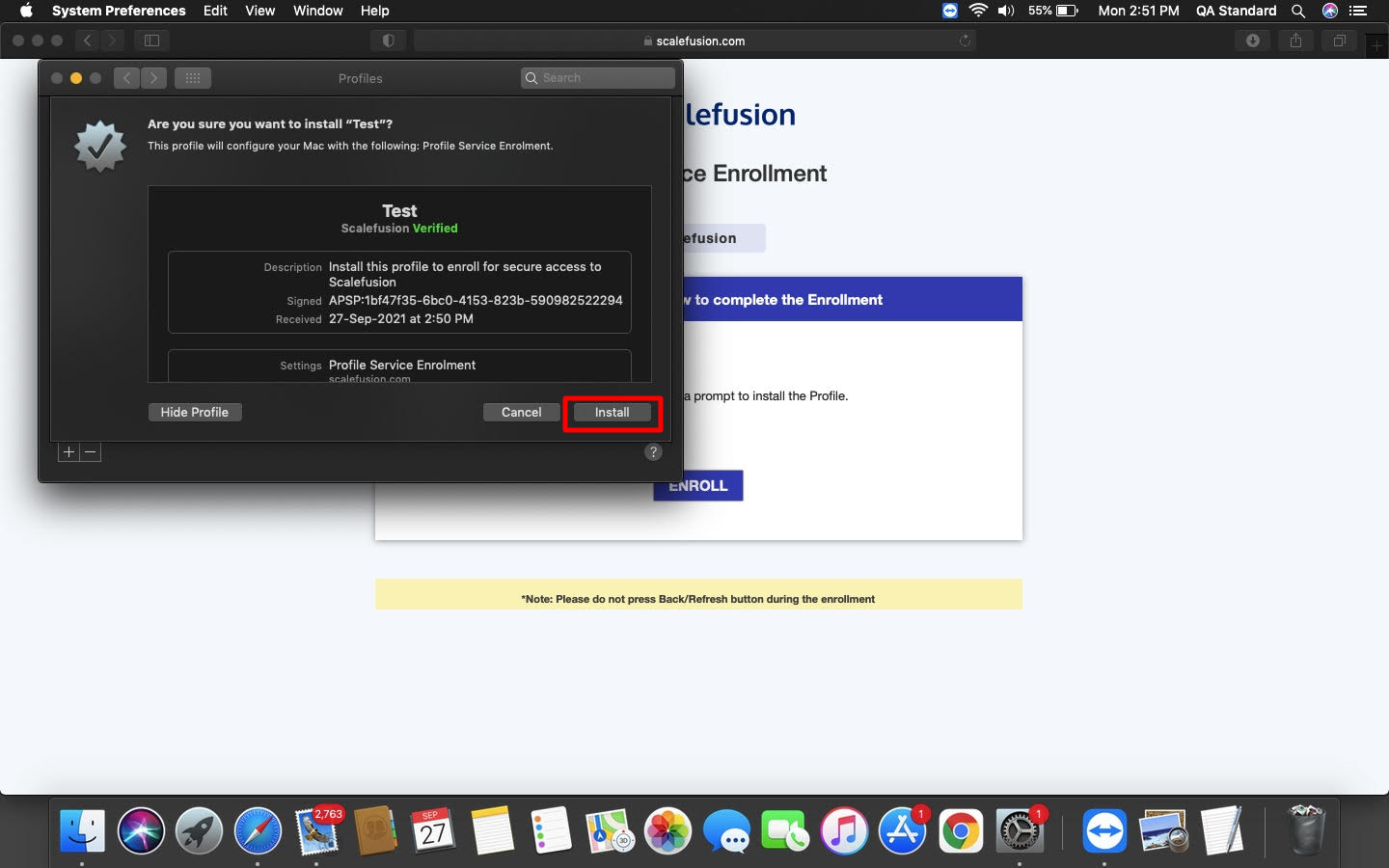Viewport: 1389px width, 868px height.
Task: Open the clock showing Mon 2:51 PM
Action: 1138,11
